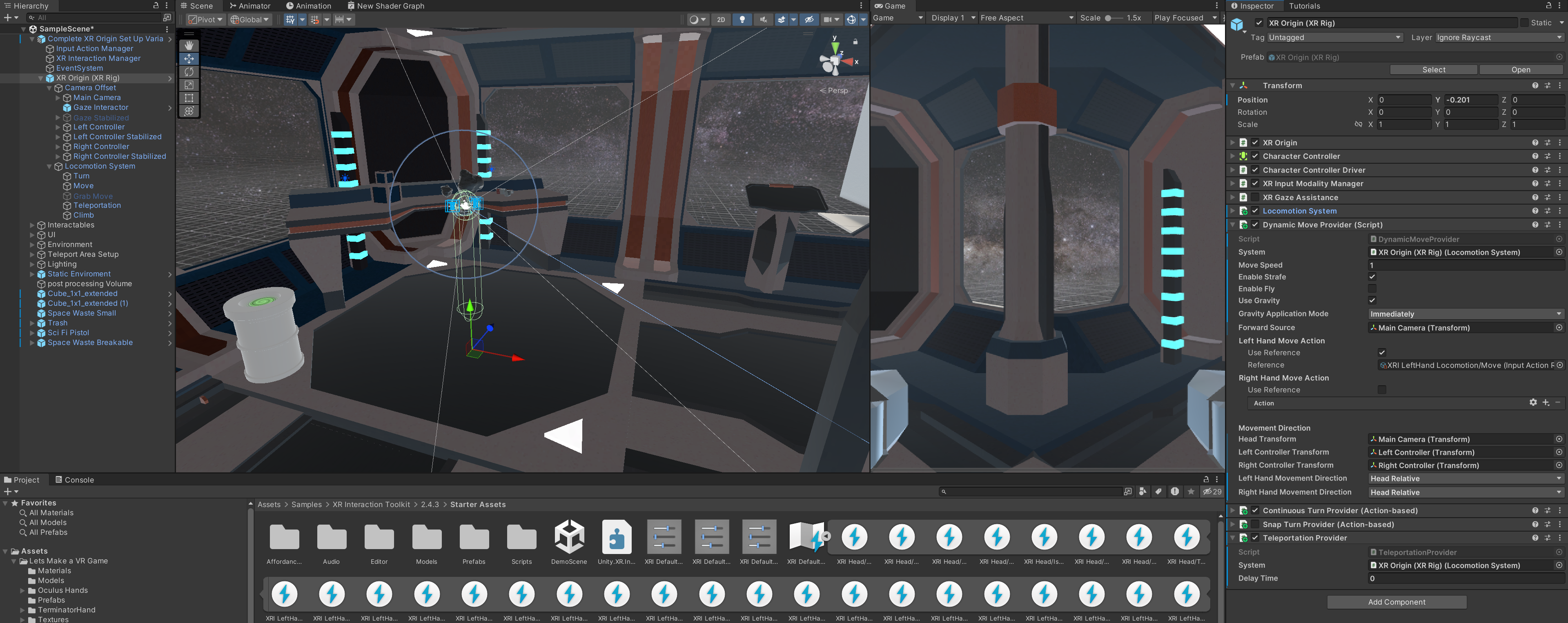Switch to the Console tab
The image size is (1568, 623).
coord(74,479)
